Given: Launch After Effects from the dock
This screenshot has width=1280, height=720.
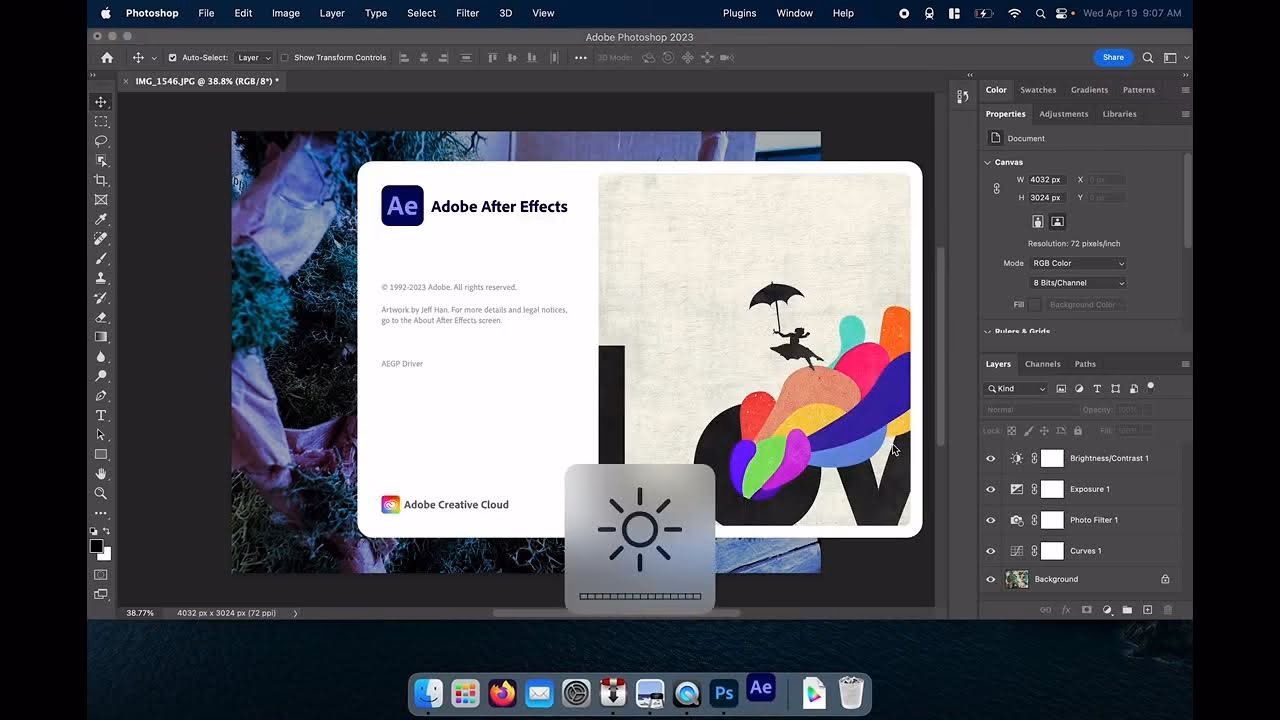Looking at the screenshot, I should click(760, 688).
